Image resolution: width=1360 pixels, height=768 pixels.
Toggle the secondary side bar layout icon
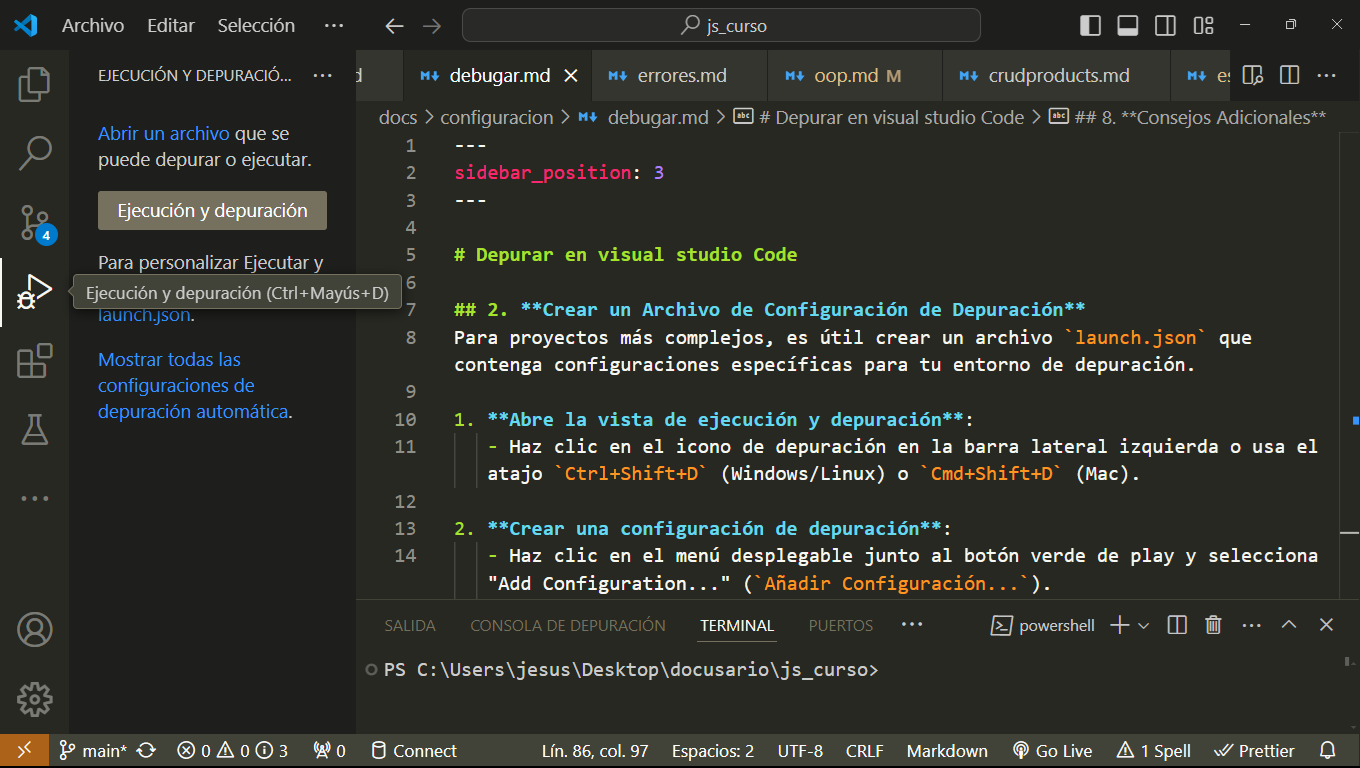click(x=1165, y=25)
